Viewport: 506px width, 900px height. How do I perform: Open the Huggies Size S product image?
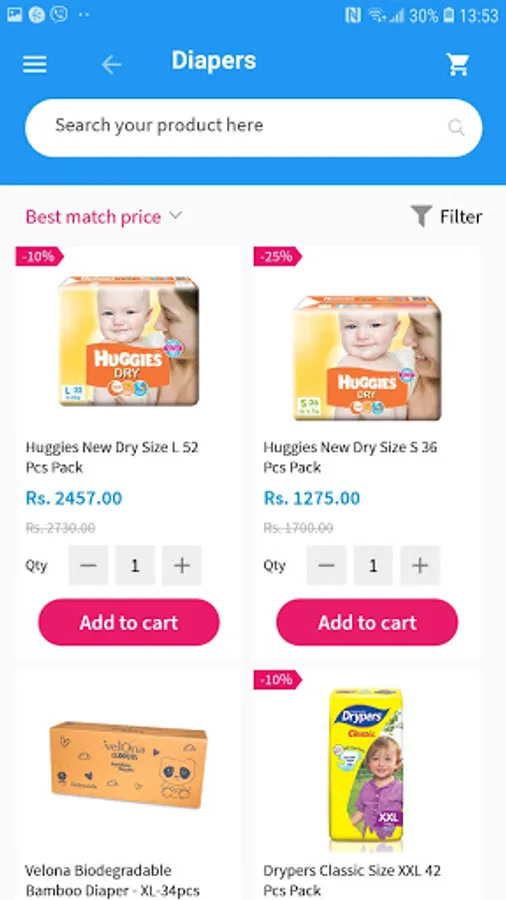click(367, 358)
